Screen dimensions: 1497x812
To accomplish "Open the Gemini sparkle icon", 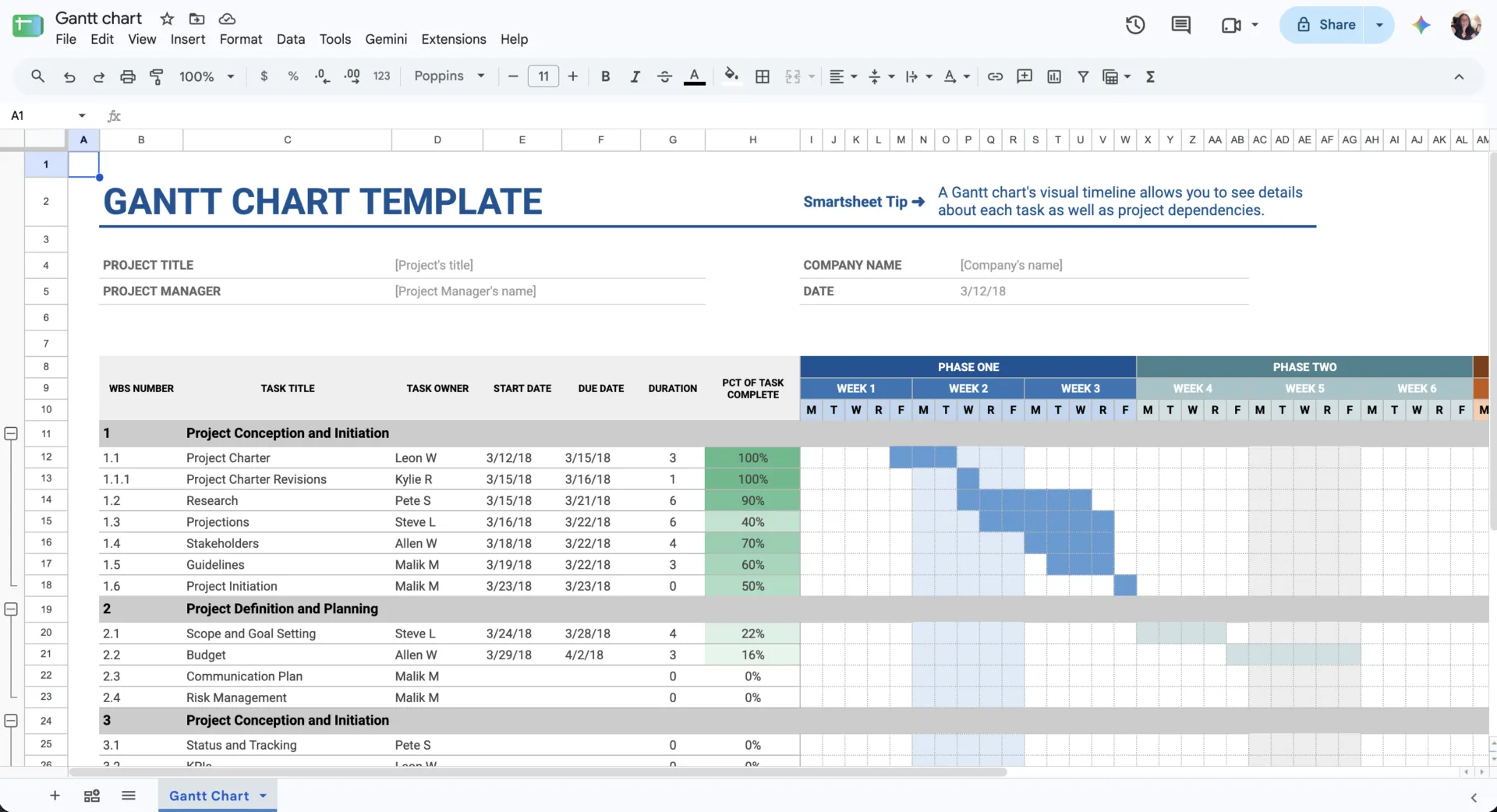I will [x=1421, y=25].
